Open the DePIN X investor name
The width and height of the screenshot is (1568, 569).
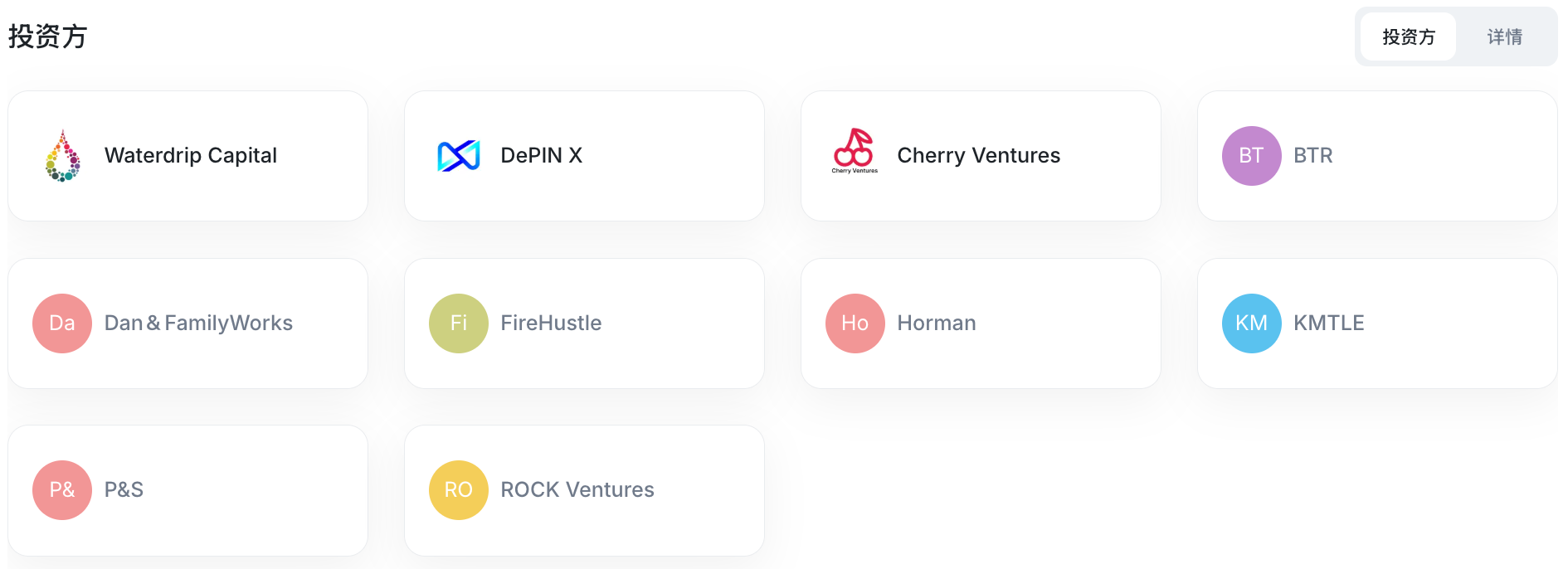542,156
